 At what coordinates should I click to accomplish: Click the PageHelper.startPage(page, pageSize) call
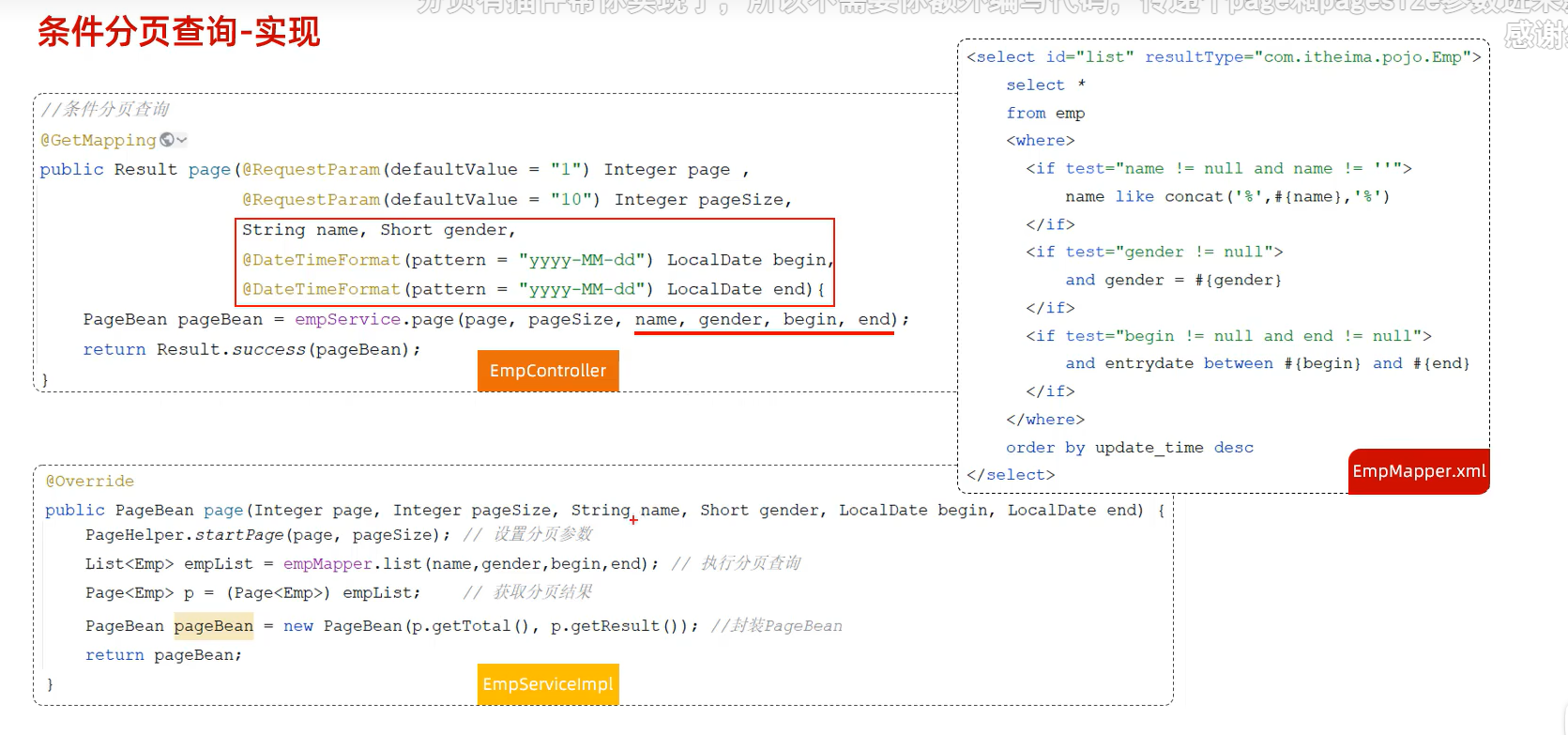(x=267, y=535)
